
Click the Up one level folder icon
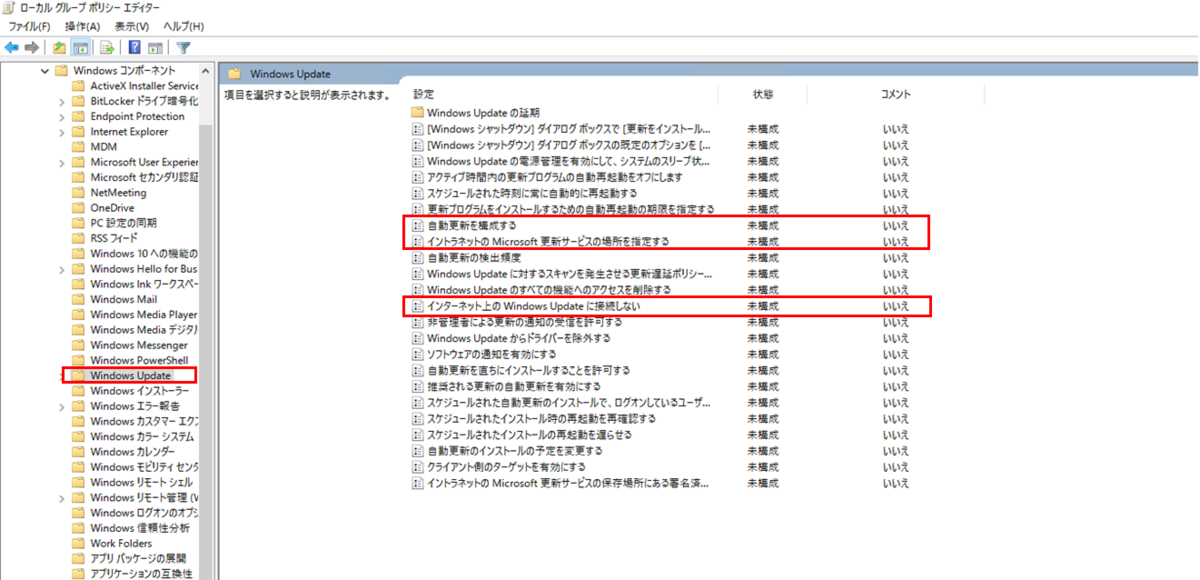60,47
